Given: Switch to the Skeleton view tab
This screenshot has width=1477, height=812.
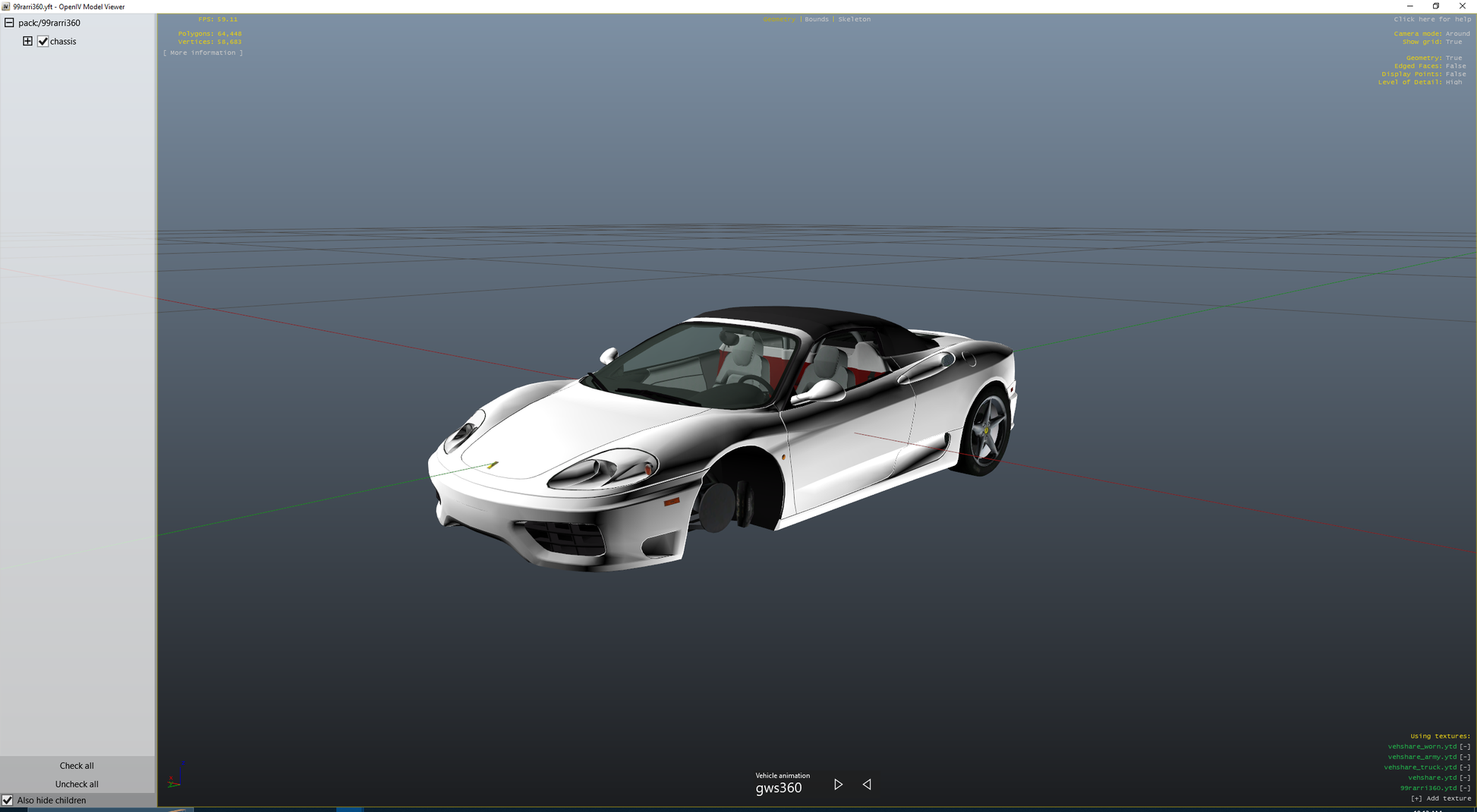Looking at the screenshot, I should click(x=854, y=19).
